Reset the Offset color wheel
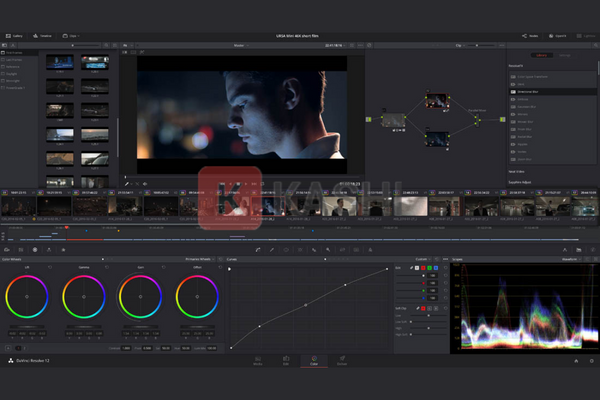Screen dimensions: 600x400 click(220, 267)
